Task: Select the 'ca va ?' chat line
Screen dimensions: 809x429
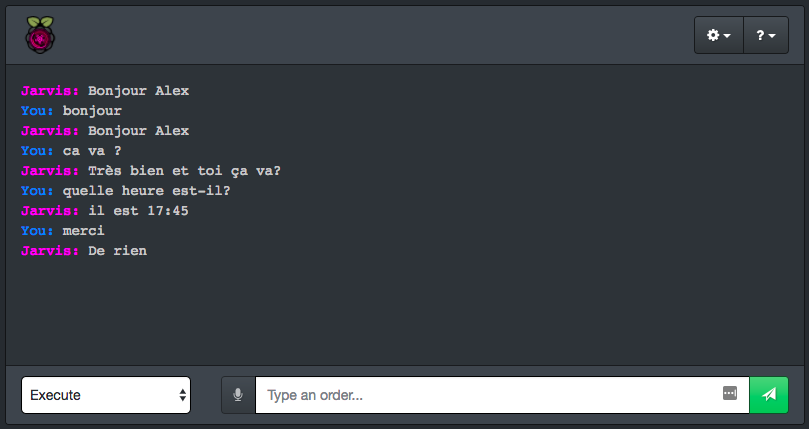Action: 71,151
